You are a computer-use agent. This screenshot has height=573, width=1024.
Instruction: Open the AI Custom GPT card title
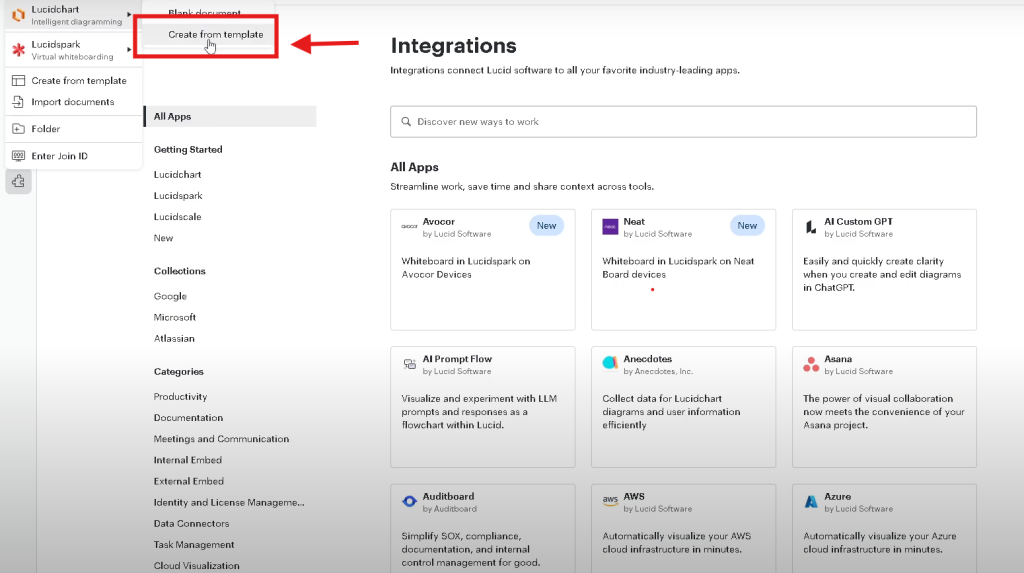858,221
